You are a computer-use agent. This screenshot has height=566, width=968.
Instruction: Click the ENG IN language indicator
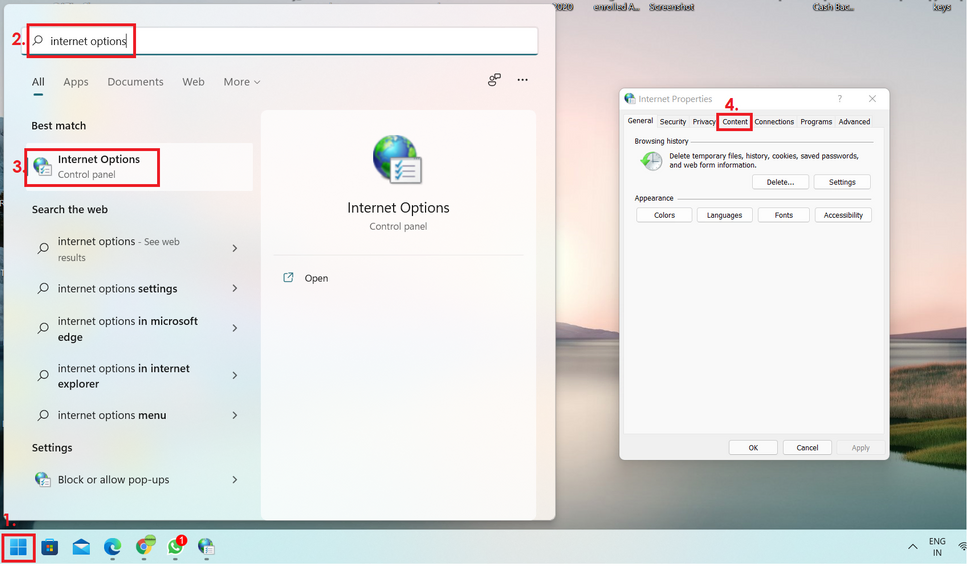937,547
